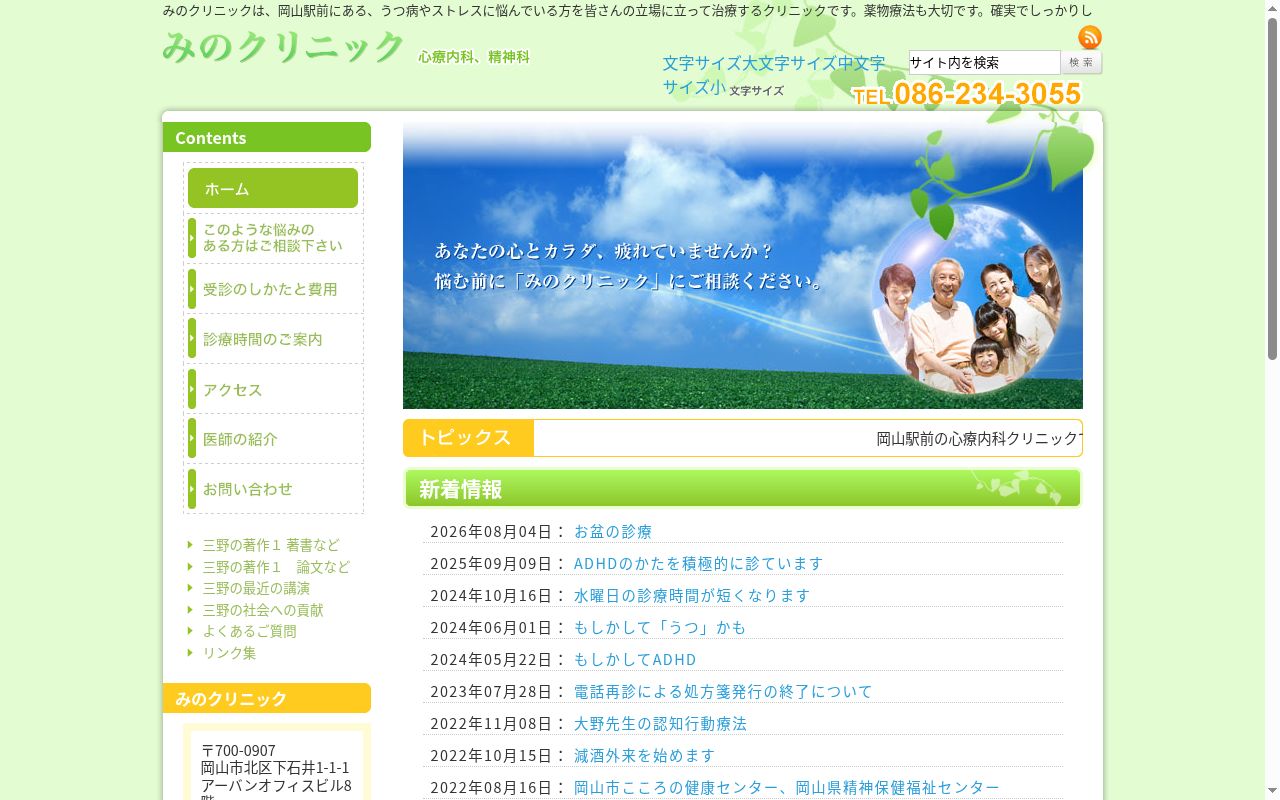The width and height of the screenshot is (1280, 800).
Task: Open 三野の最近の講演 link
Action: pos(256,588)
